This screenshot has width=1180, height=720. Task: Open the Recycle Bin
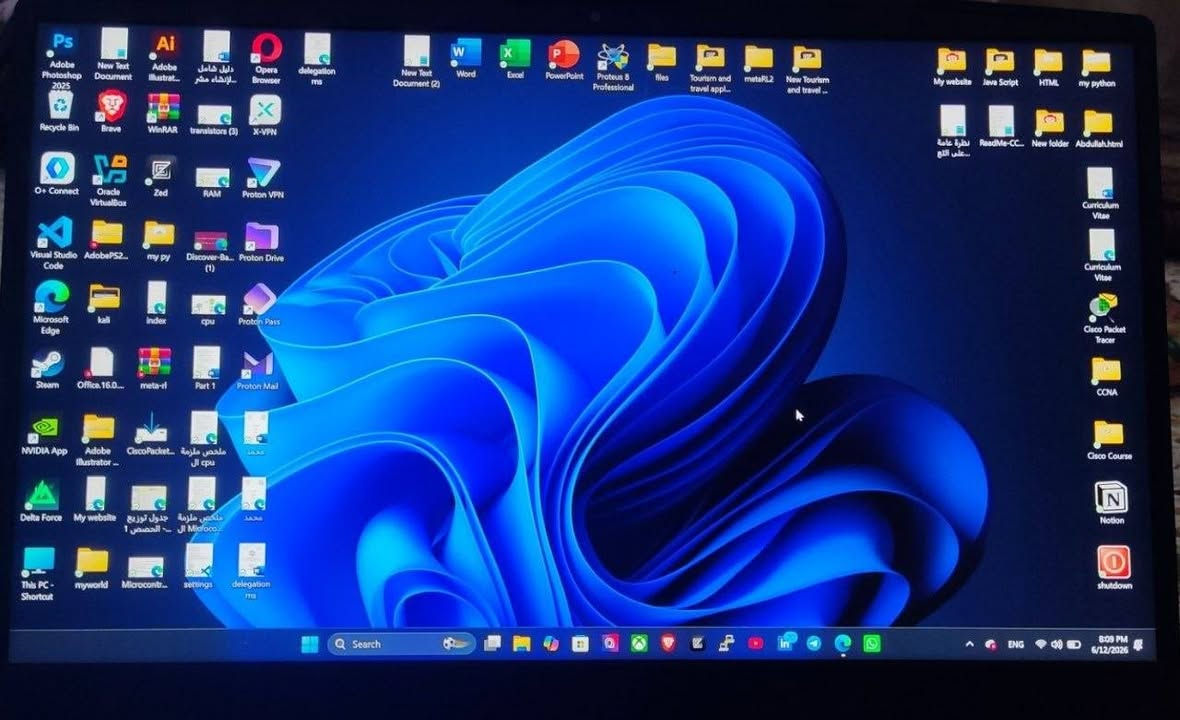tap(59, 111)
